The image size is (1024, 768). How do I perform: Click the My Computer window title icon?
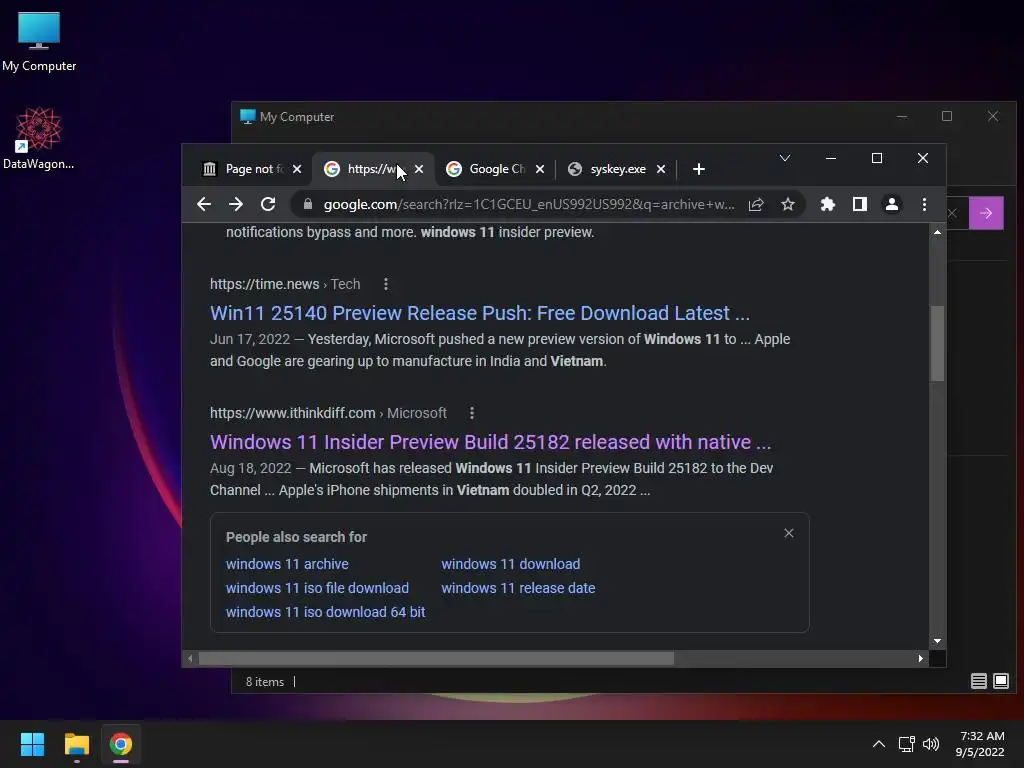tap(248, 117)
